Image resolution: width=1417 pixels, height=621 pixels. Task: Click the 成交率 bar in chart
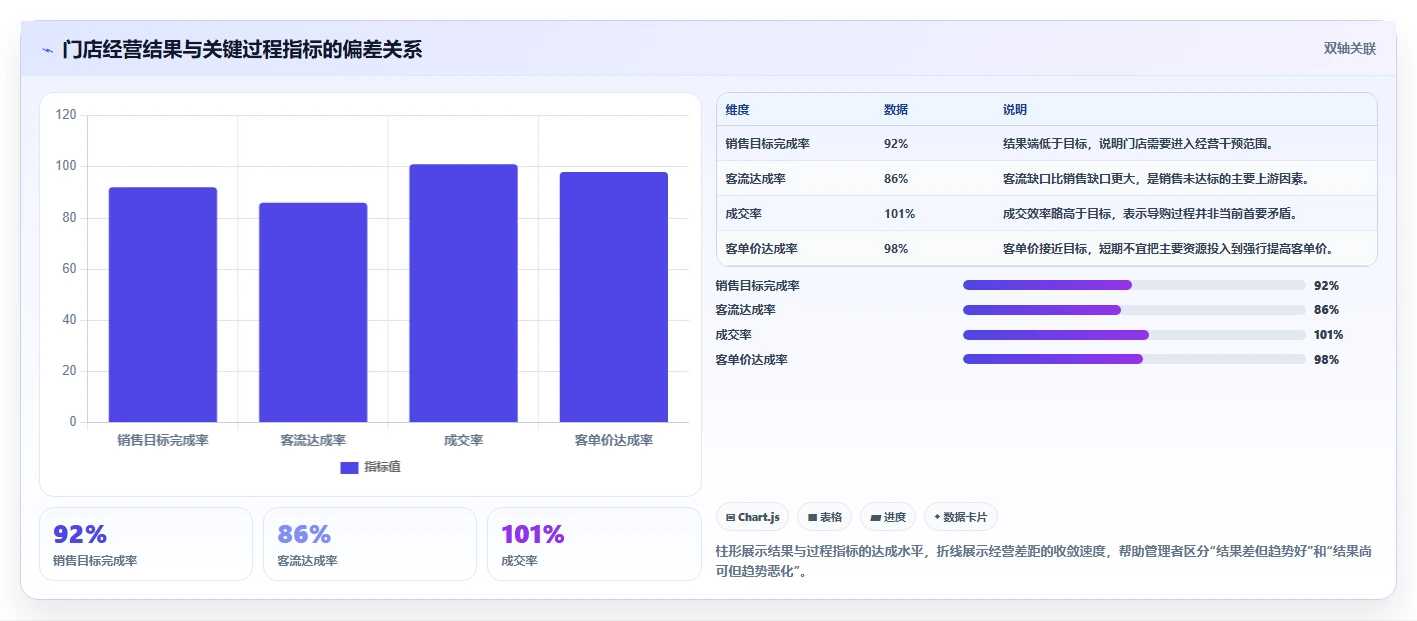coord(463,293)
